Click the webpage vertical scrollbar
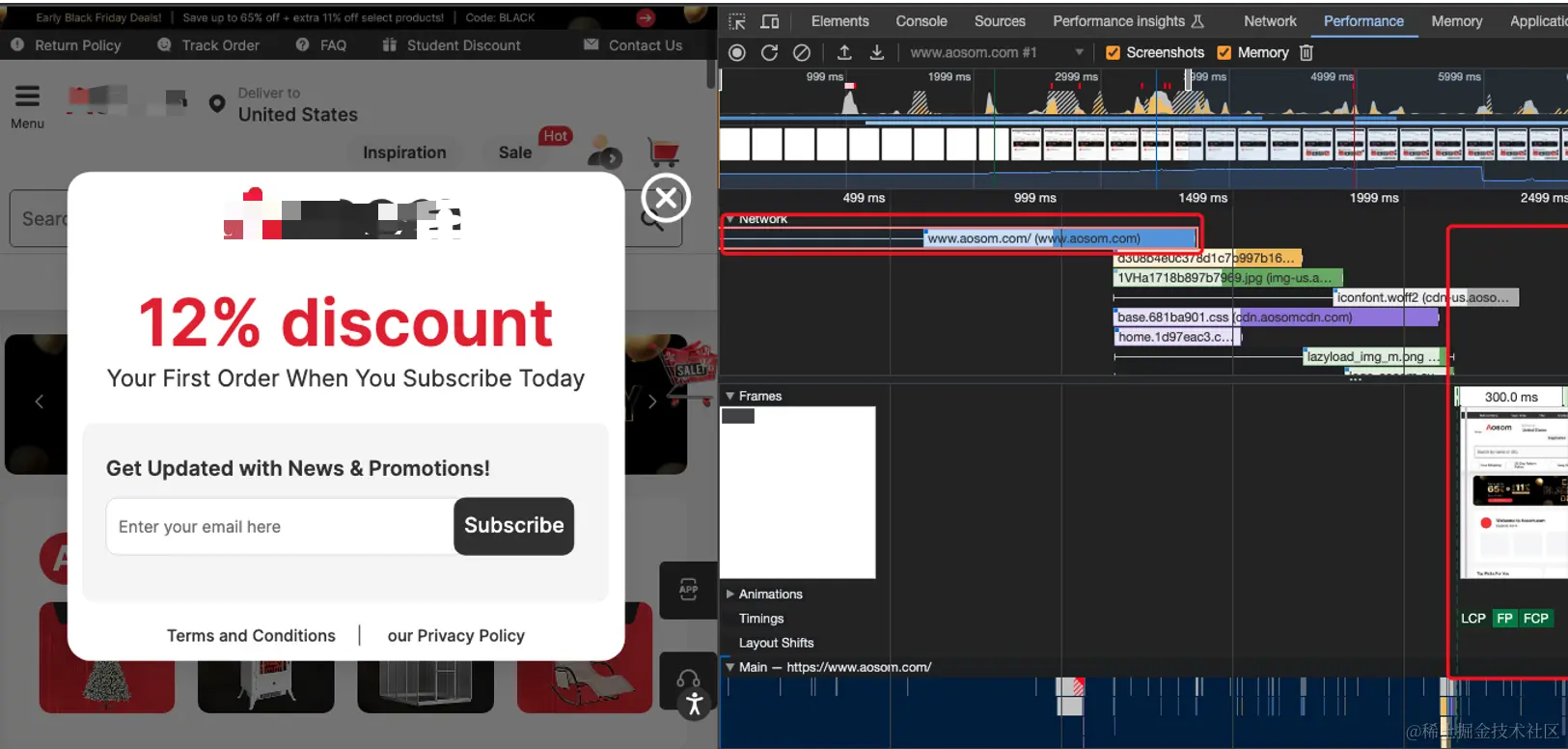The image size is (1568, 749). [x=712, y=75]
